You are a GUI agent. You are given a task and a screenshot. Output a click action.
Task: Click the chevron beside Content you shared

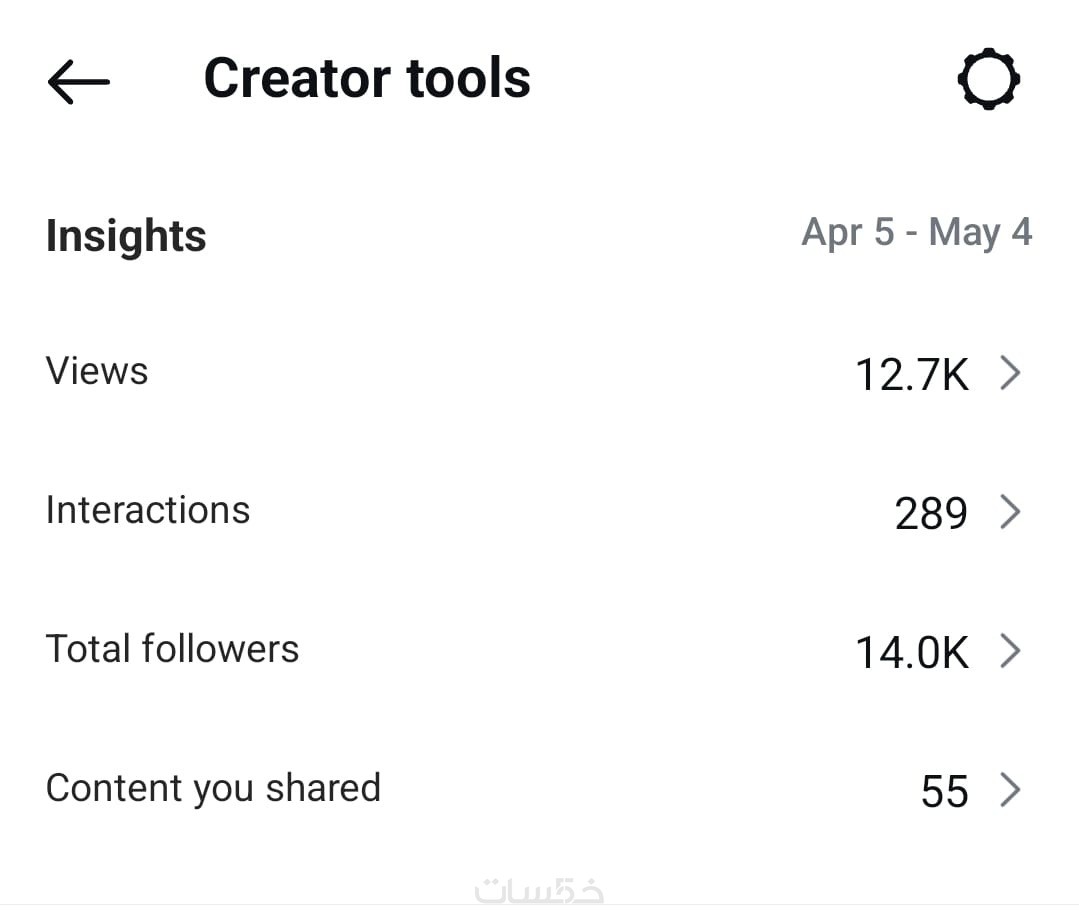point(1011,791)
